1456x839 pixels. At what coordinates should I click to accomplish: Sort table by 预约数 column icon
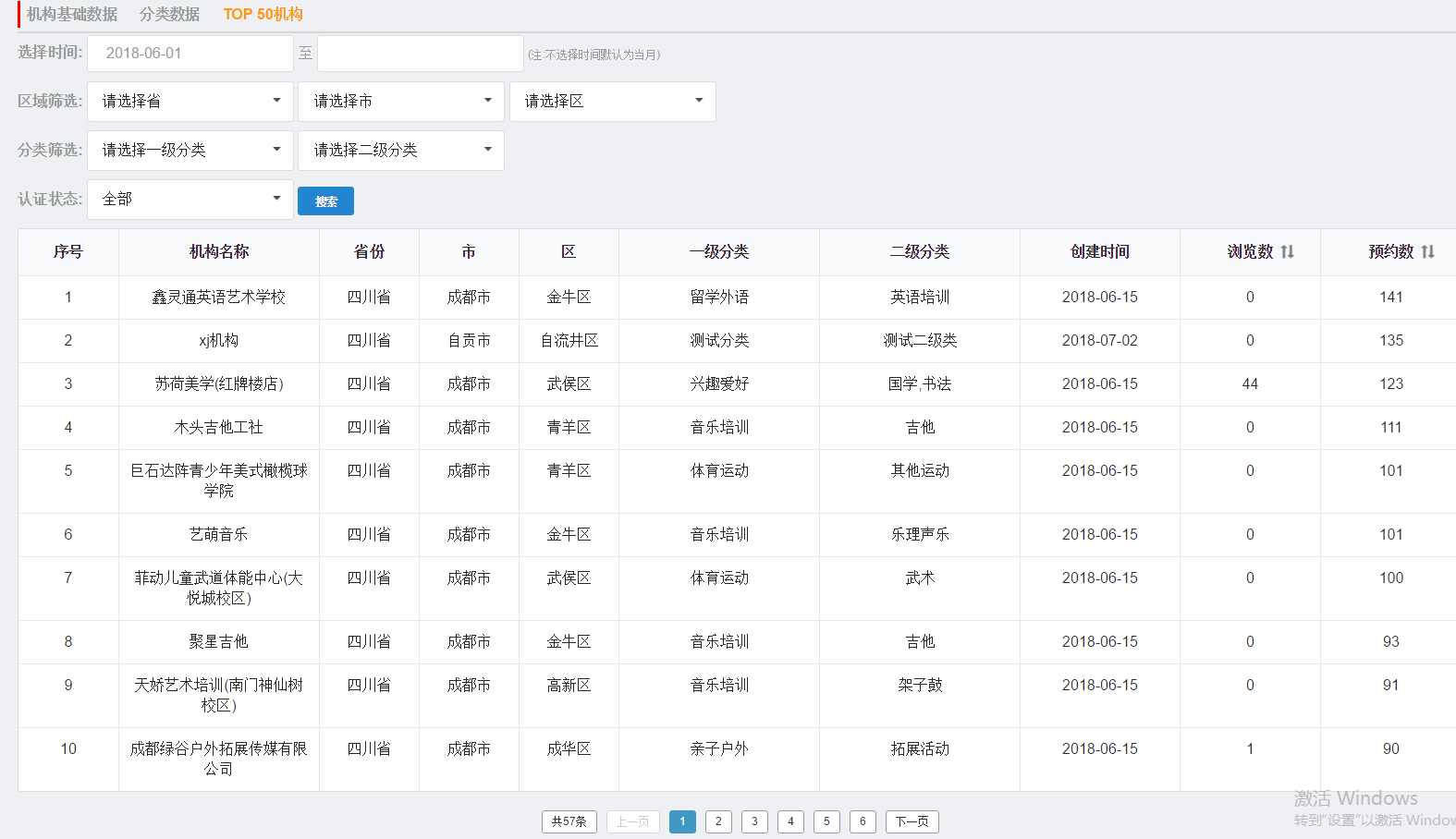tap(1427, 252)
